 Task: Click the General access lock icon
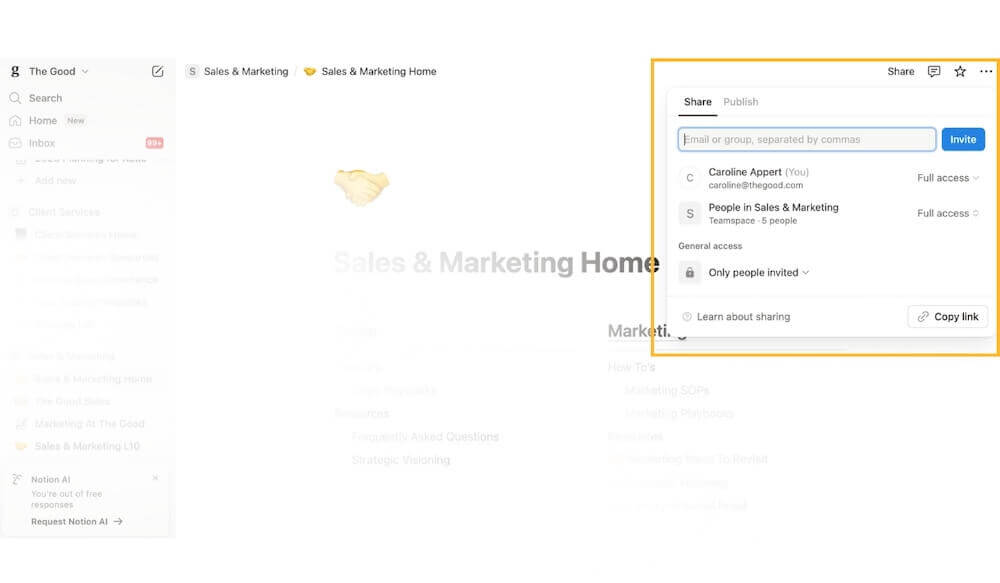[689, 272]
